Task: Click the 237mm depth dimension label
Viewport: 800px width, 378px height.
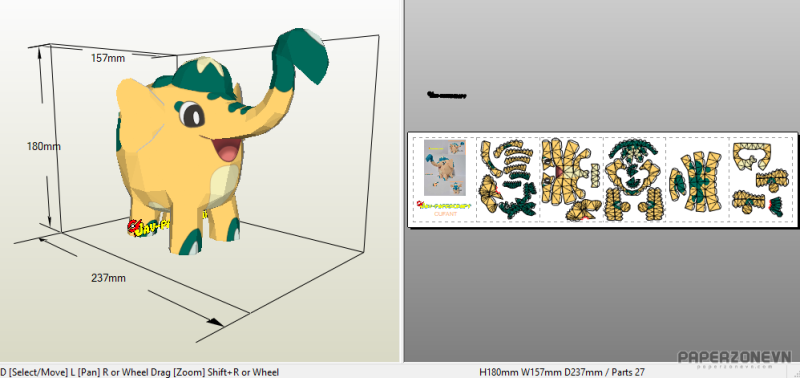Action: [x=109, y=278]
